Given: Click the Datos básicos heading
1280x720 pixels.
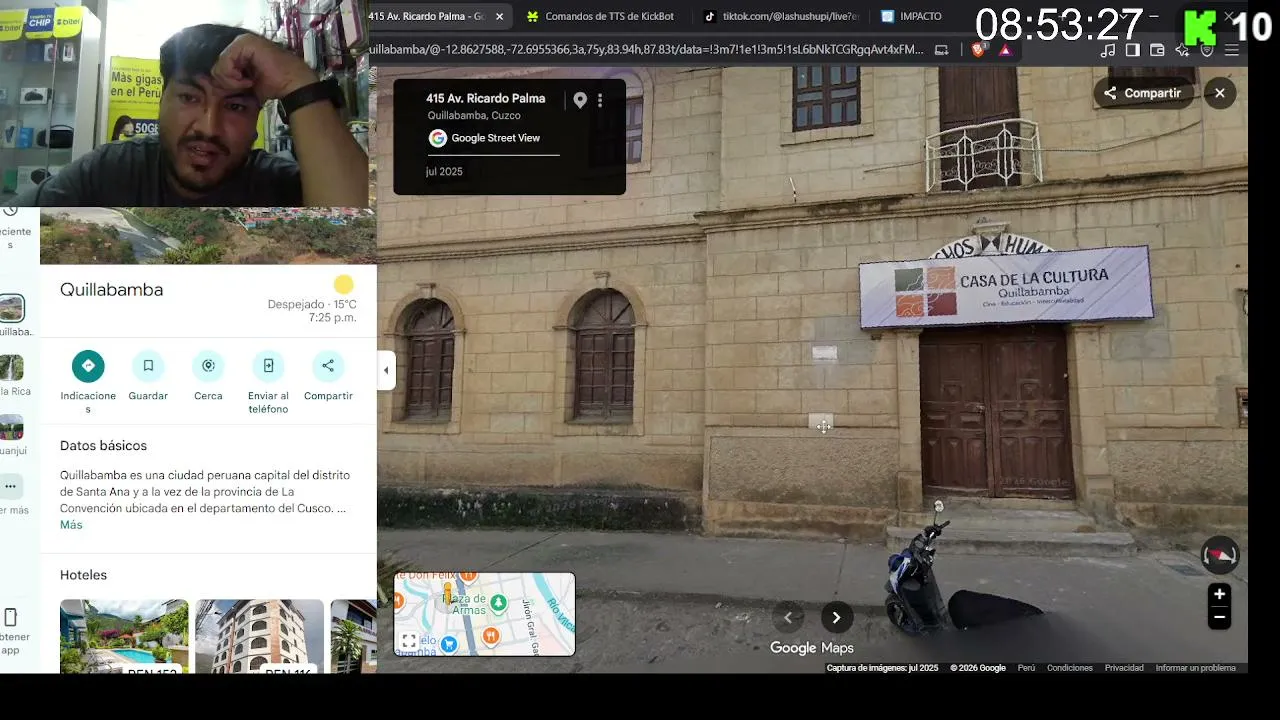Looking at the screenshot, I should 103,446.
